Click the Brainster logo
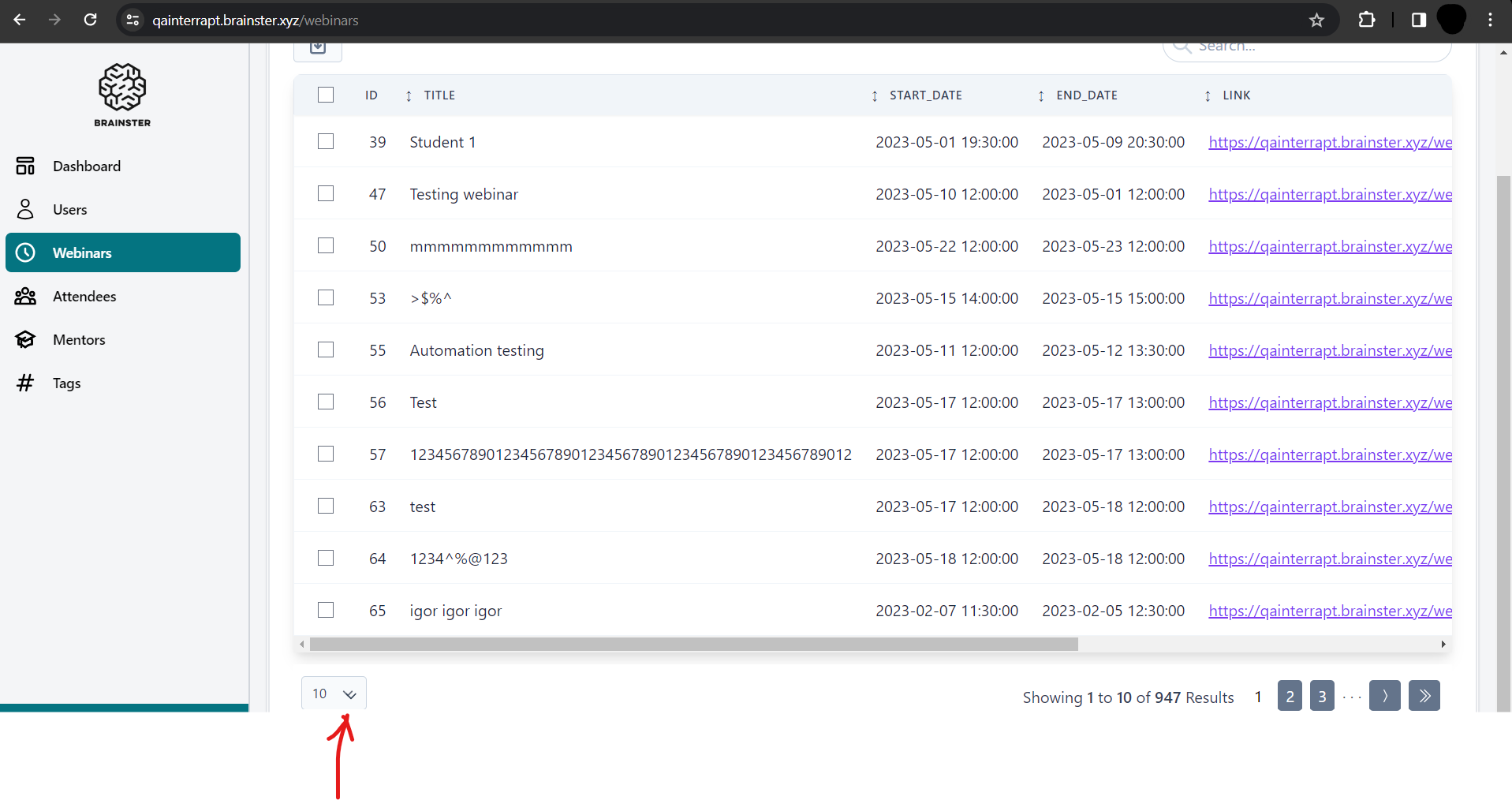1512x800 pixels. click(122, 95)
